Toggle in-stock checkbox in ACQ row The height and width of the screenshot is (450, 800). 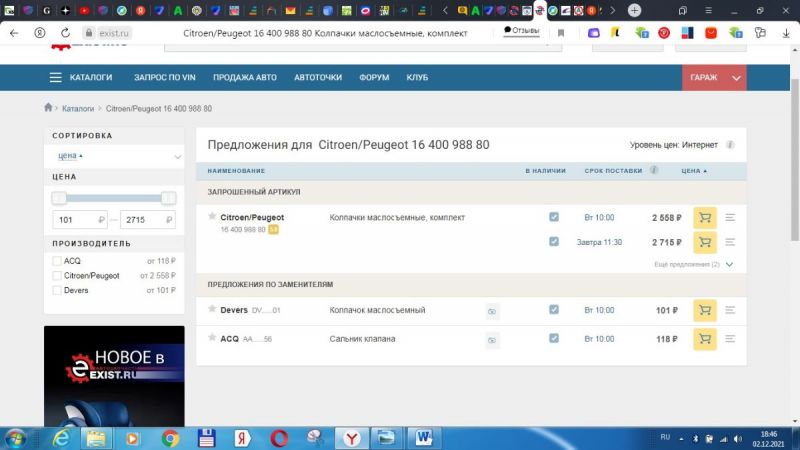click(x=554, y=338)
